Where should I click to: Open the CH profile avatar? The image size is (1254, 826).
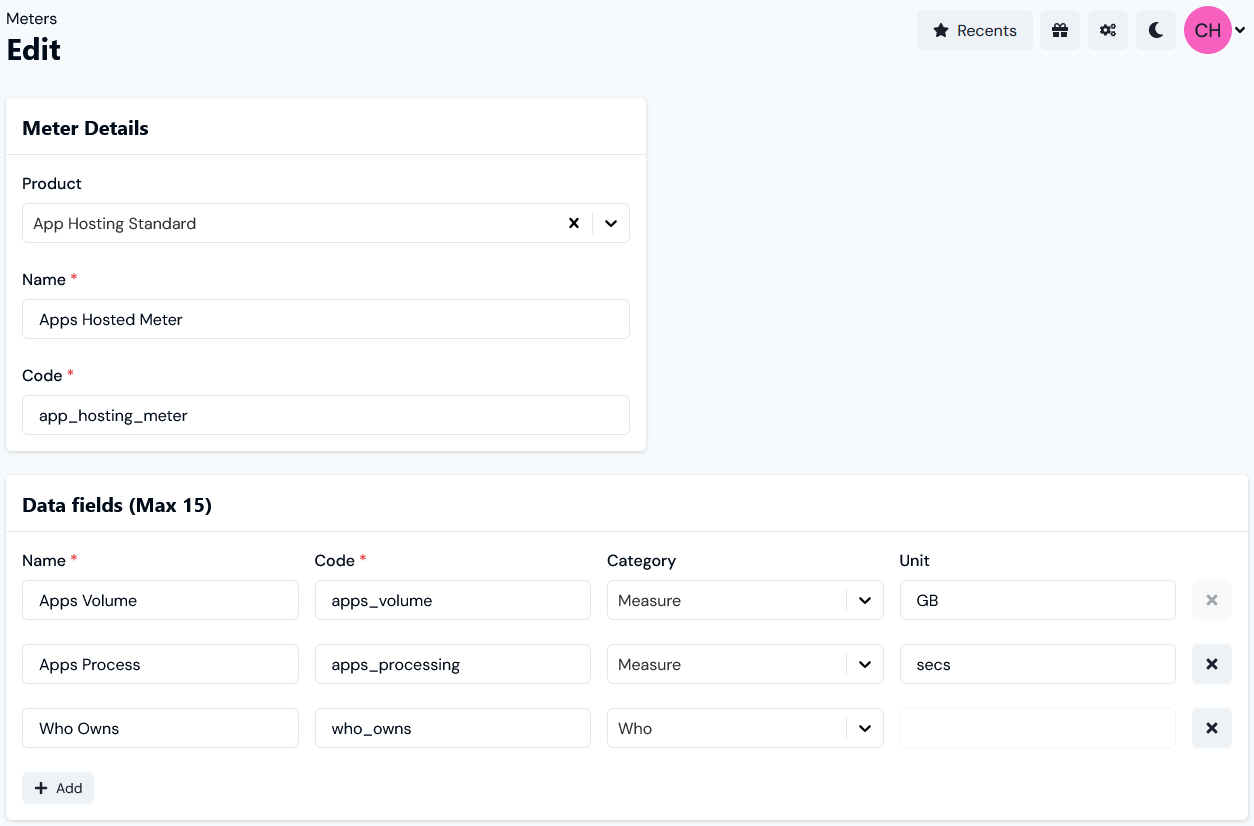tap(1207, 30)
